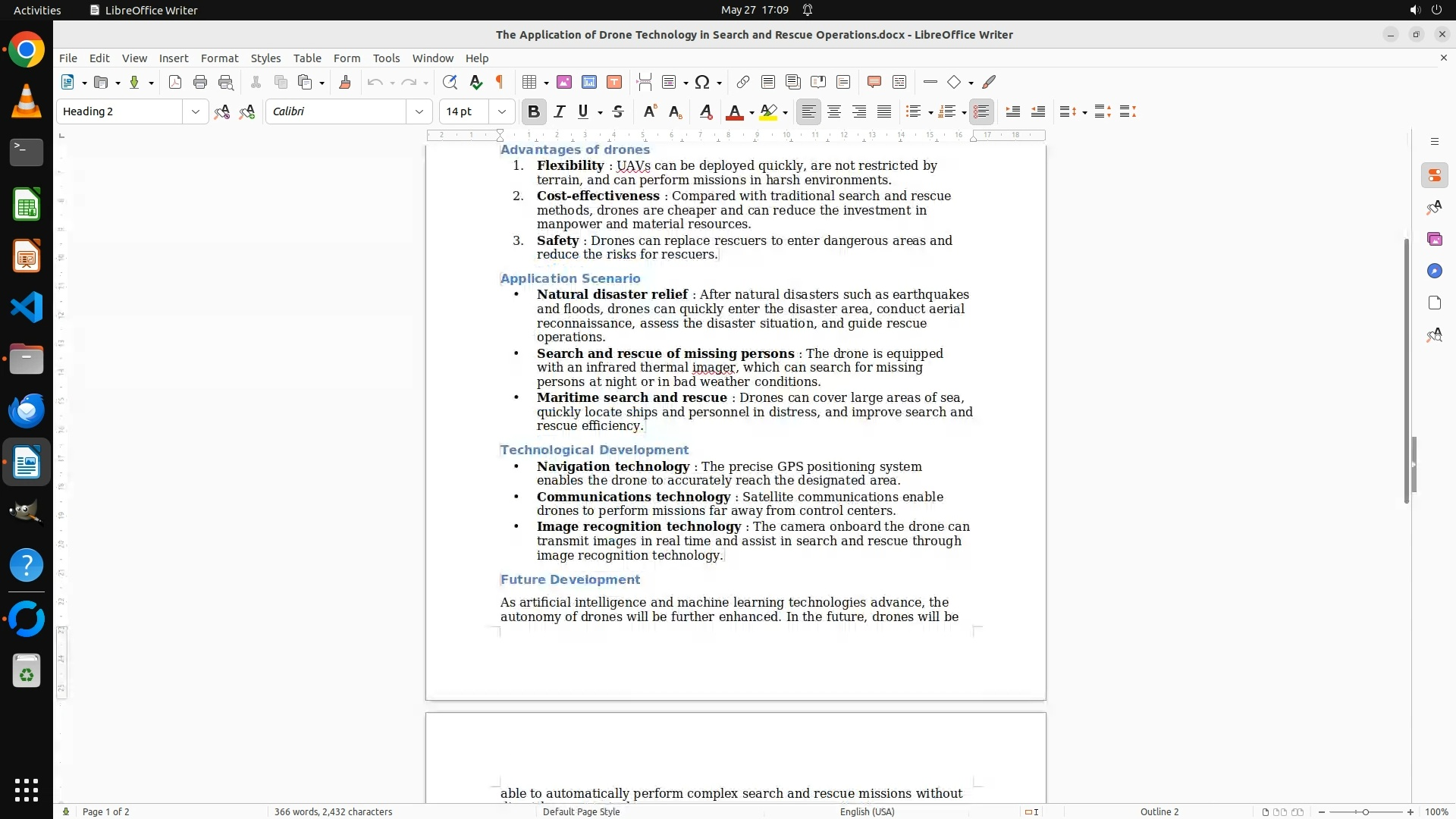1456x819 pixels.
Task: Click the Clone Formatting paintbrush icon
Action: tap(345, 82)
